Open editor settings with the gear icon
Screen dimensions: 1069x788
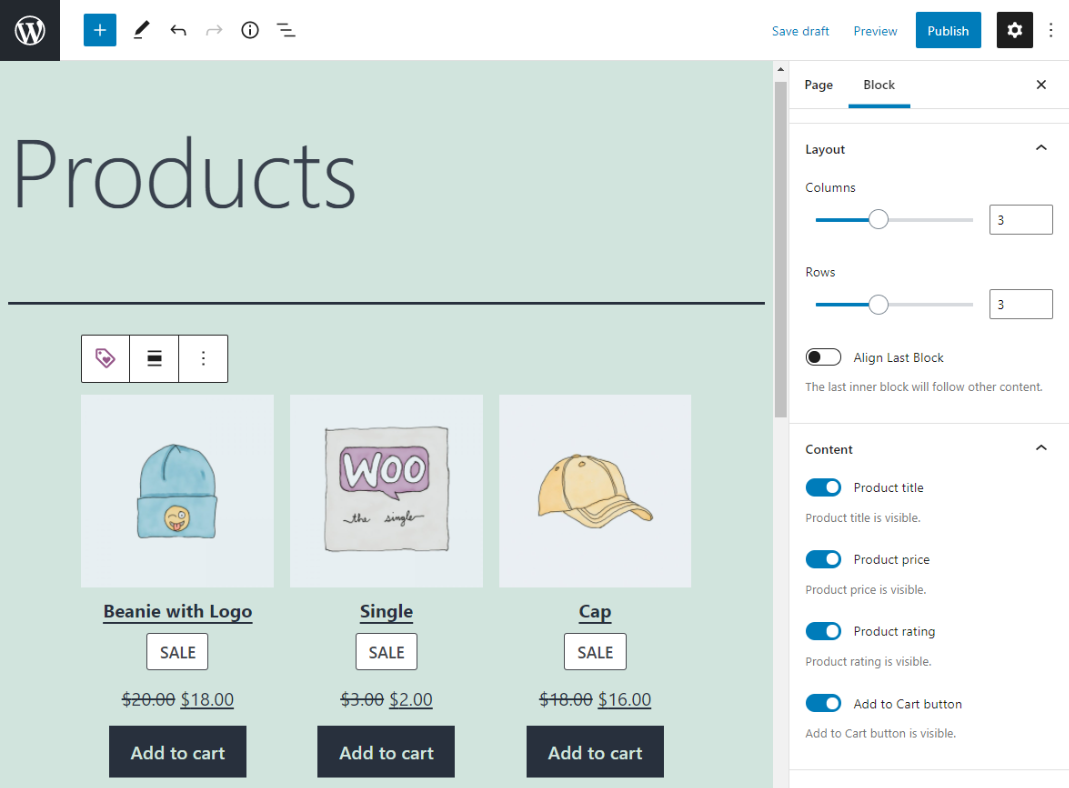click(x=1014, y=30)
